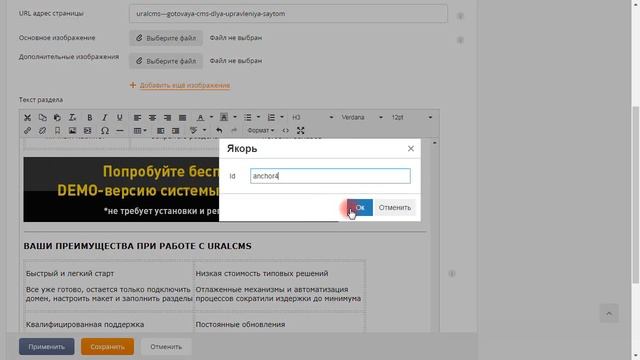Click heading ВАШИ ПРЕИМУЩЕСТВА ПРИ РАБОТЕ С URALCMS
Image resolution: width=640 pixels, height=360 pixels.
(138, 246)
